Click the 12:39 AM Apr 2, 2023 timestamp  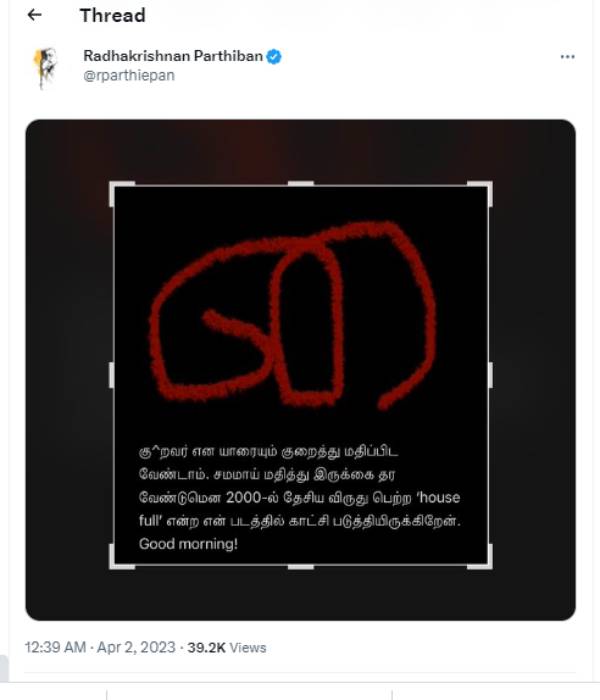101,647
